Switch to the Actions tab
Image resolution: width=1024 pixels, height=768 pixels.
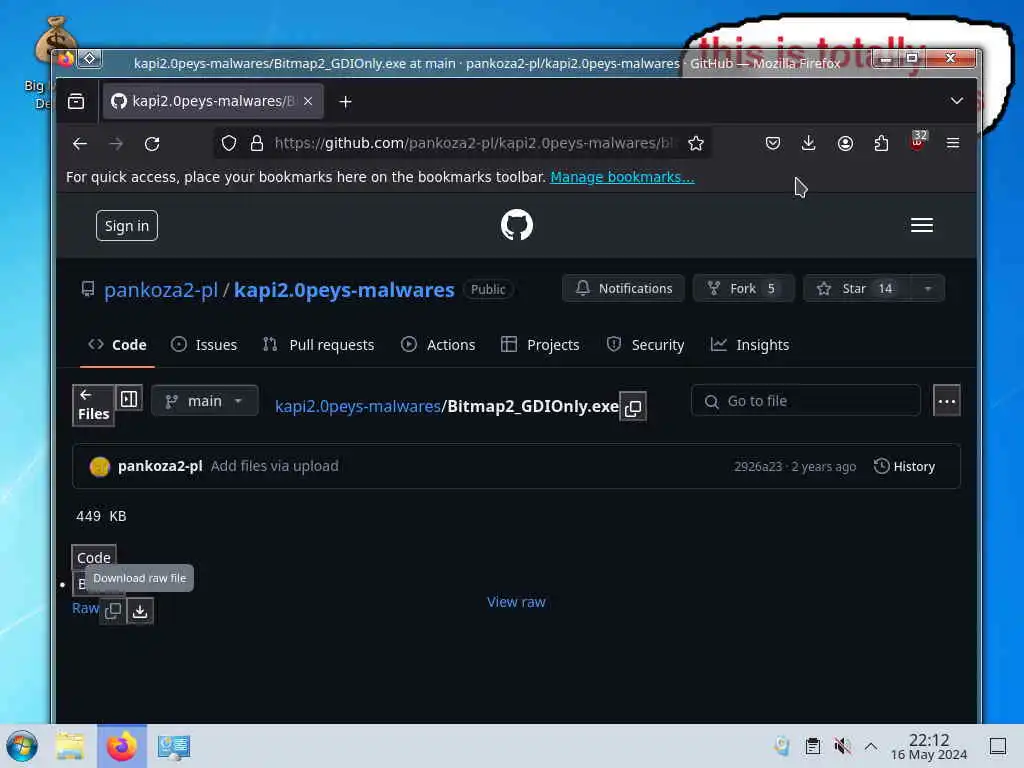coord(438,345)
